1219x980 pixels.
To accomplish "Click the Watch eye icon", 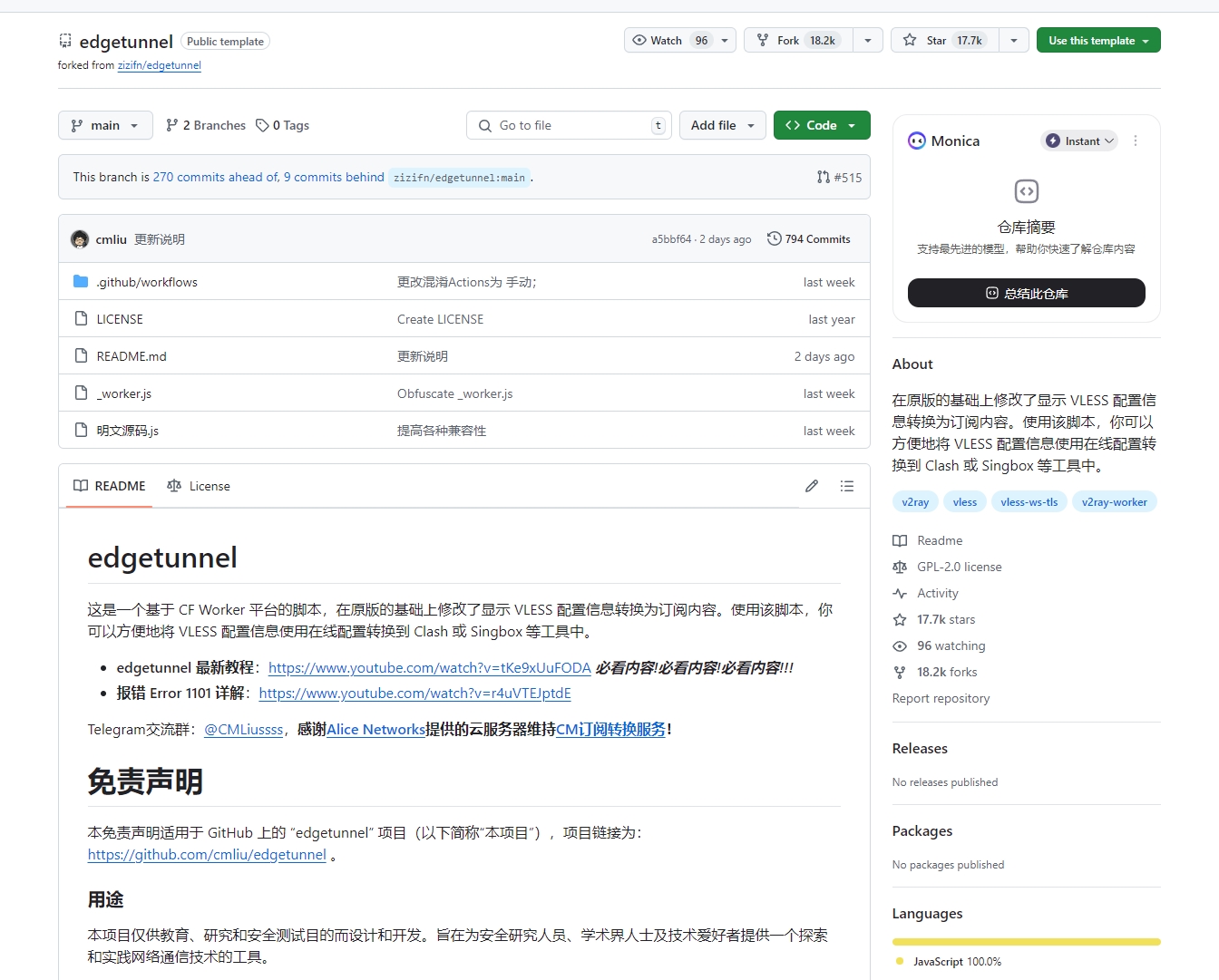I will point(639,41).
